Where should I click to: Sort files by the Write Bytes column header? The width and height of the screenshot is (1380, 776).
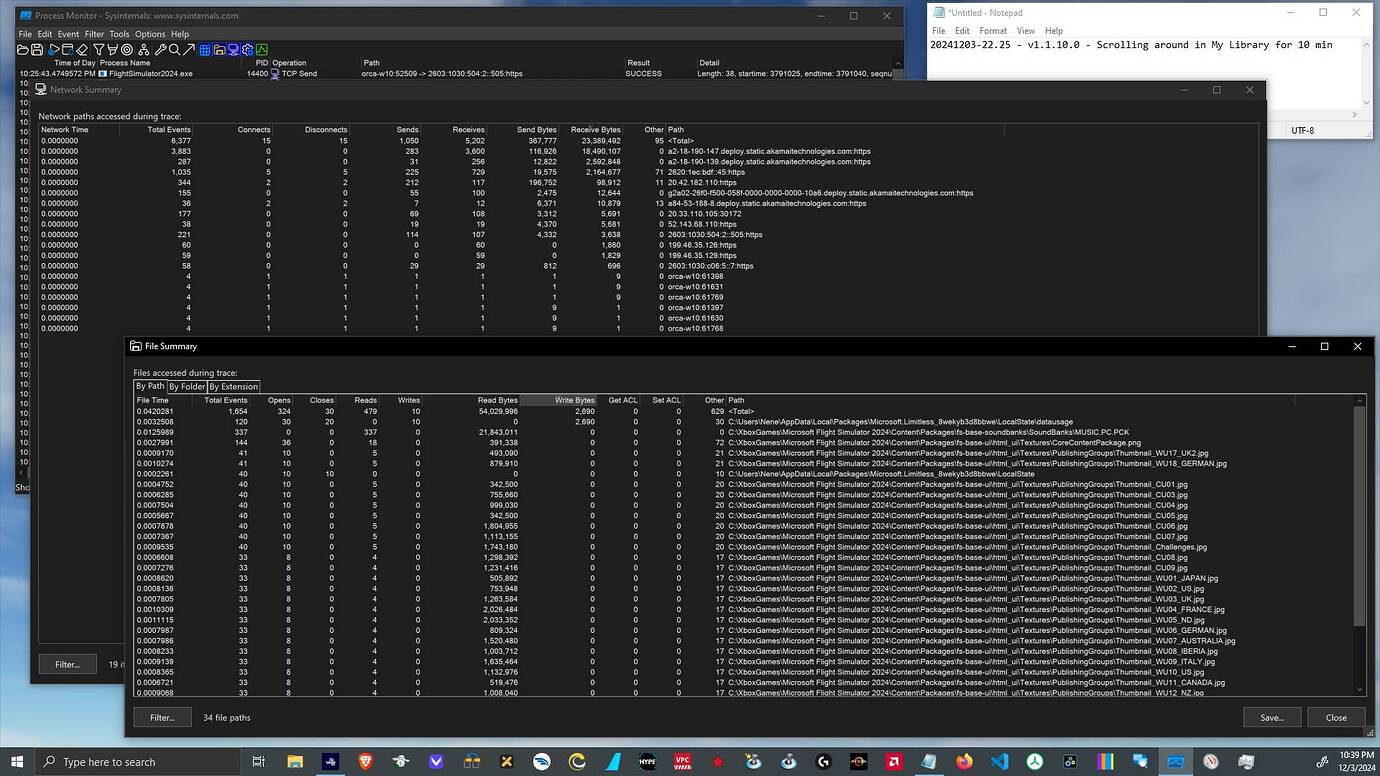coord(574,400)
